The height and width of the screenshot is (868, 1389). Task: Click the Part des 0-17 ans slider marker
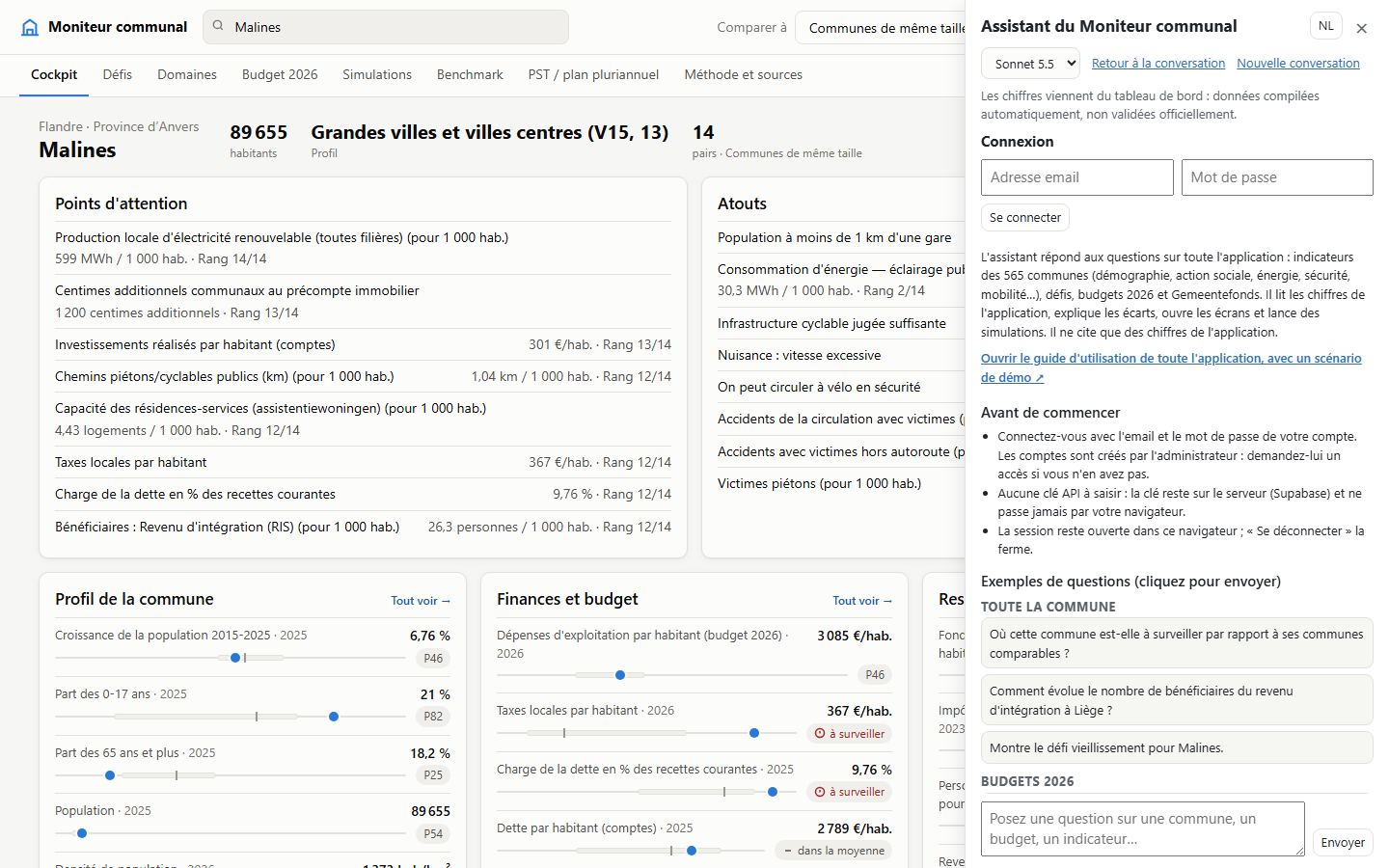click(334, 717)
